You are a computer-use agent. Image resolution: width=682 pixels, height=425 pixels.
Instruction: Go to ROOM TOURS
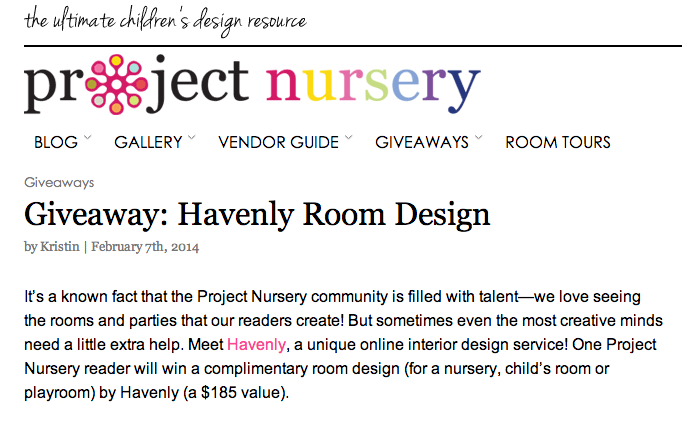[x=557, y=142]
